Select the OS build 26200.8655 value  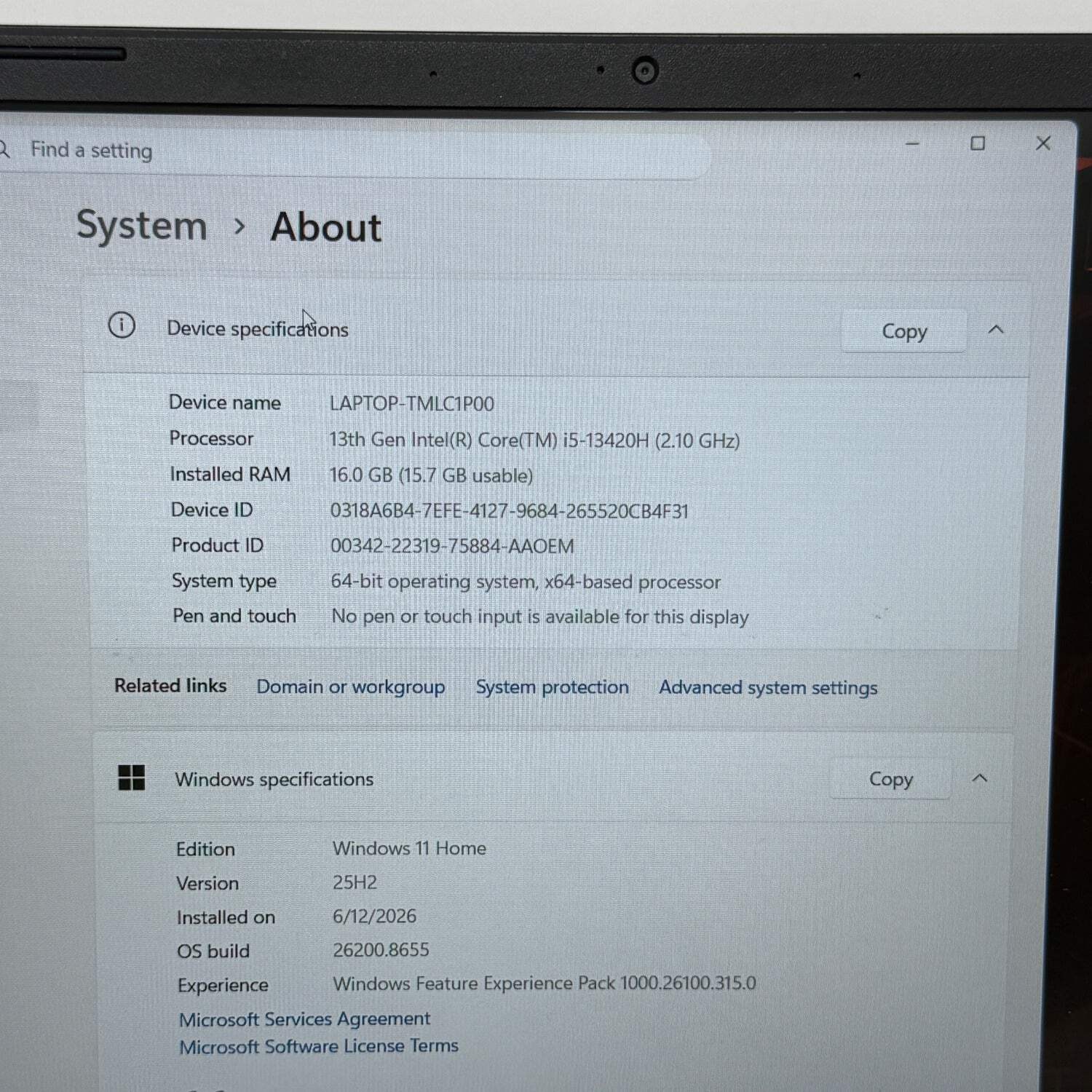pos(381,950)
